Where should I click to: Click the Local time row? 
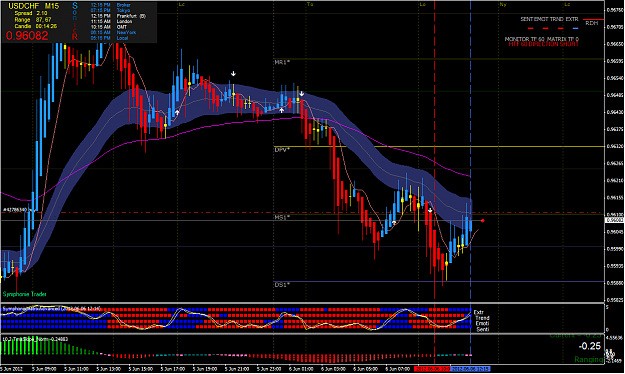pyautogui.click(x=109, y=38)
